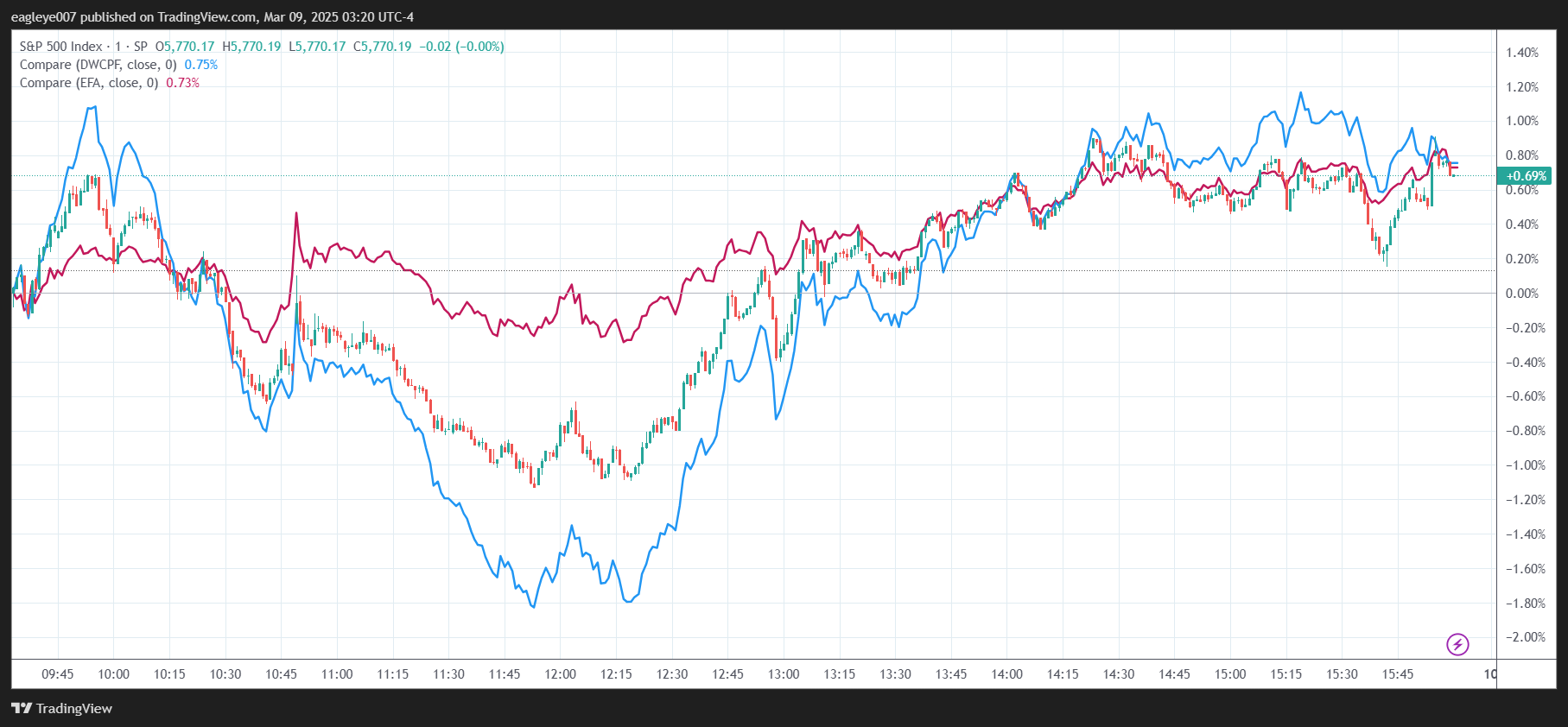This screenshot has width=1568, height=727.
Task: Click the 14:45 time axis label
Action: click(1174, 674)
